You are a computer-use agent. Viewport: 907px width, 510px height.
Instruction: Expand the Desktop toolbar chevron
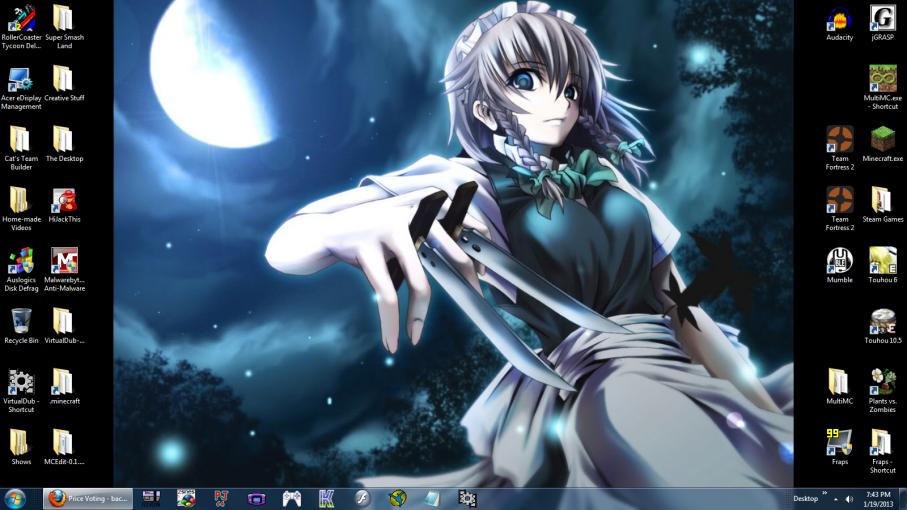(825, 494)
